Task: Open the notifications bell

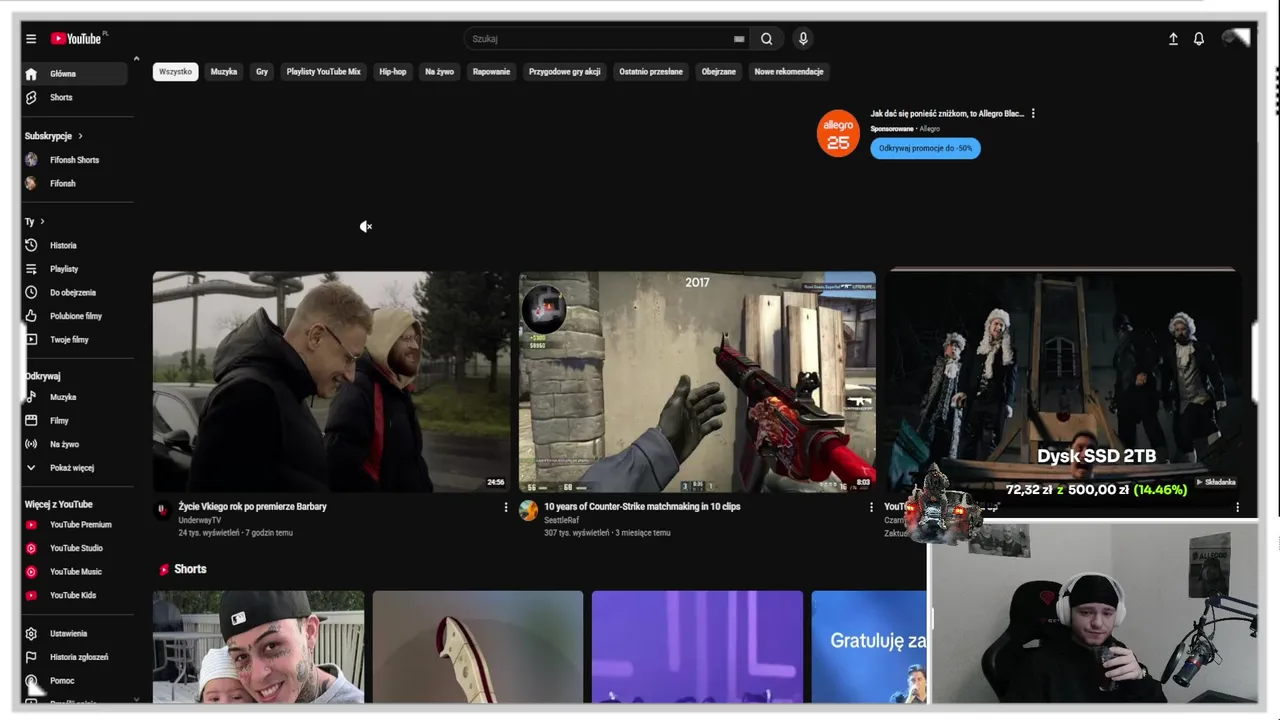Action: (1199, 39)
